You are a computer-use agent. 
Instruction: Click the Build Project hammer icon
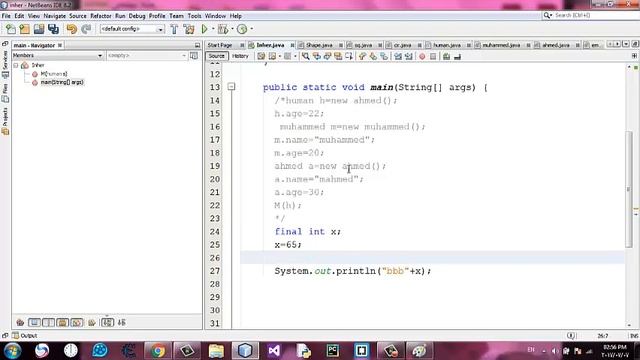click(x=174, y=29)
